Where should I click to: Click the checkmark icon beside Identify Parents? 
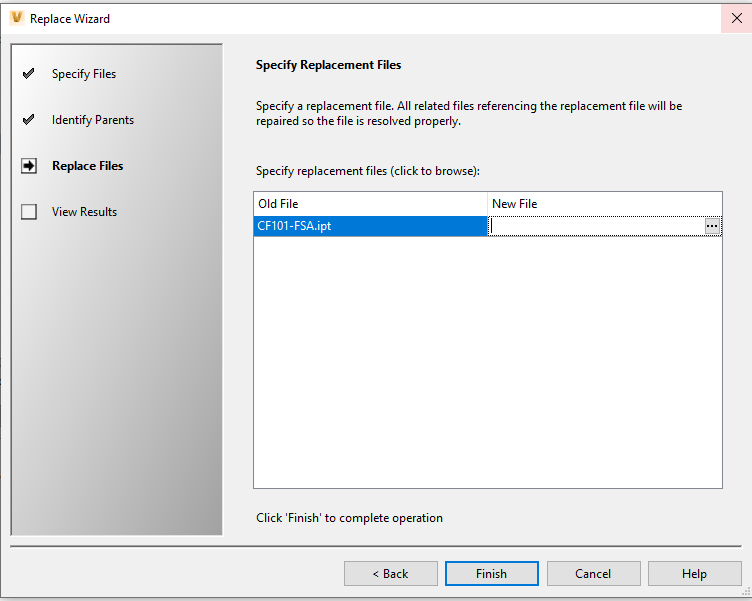[29, 119]
